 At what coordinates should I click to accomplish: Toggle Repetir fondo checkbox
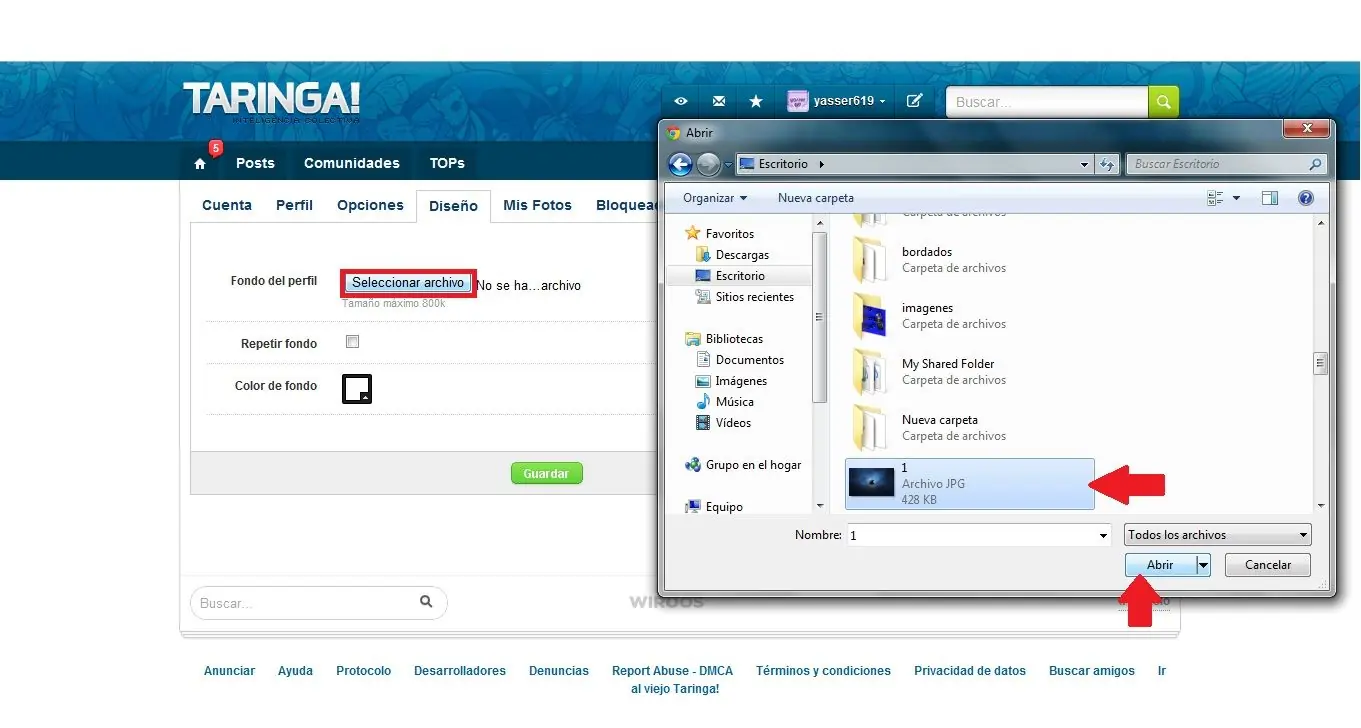click(352, 342)
